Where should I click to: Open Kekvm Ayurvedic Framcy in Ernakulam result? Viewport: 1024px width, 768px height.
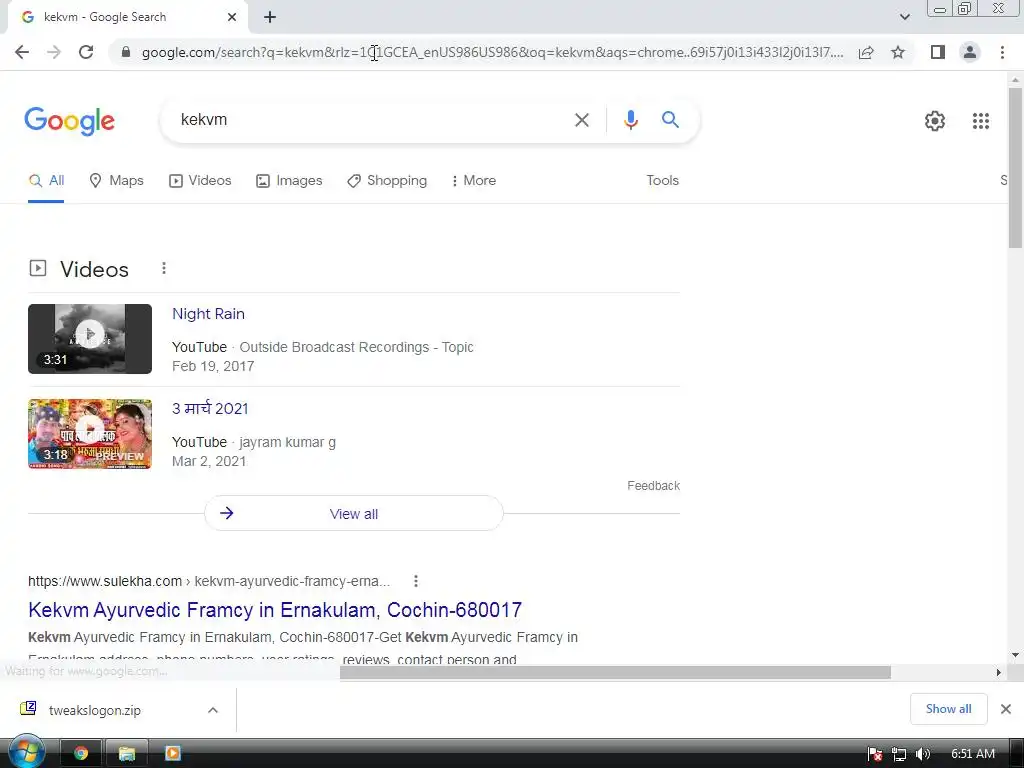tap(275, 610)
